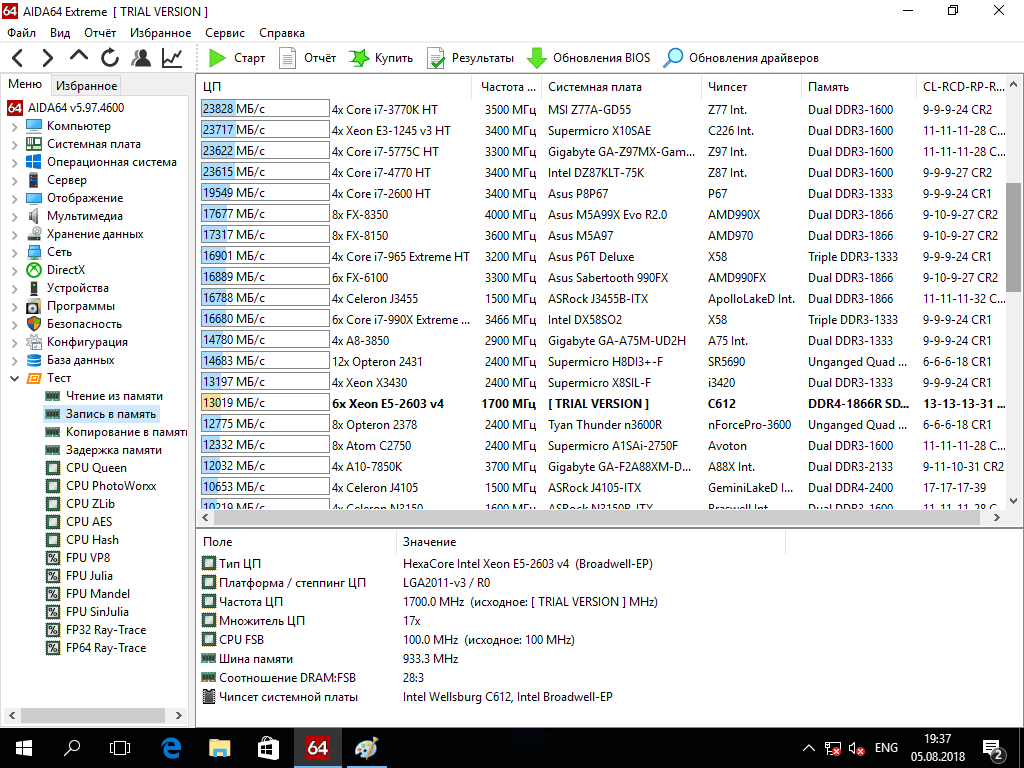Start the benchmark with Старт button

coord(236,58)
